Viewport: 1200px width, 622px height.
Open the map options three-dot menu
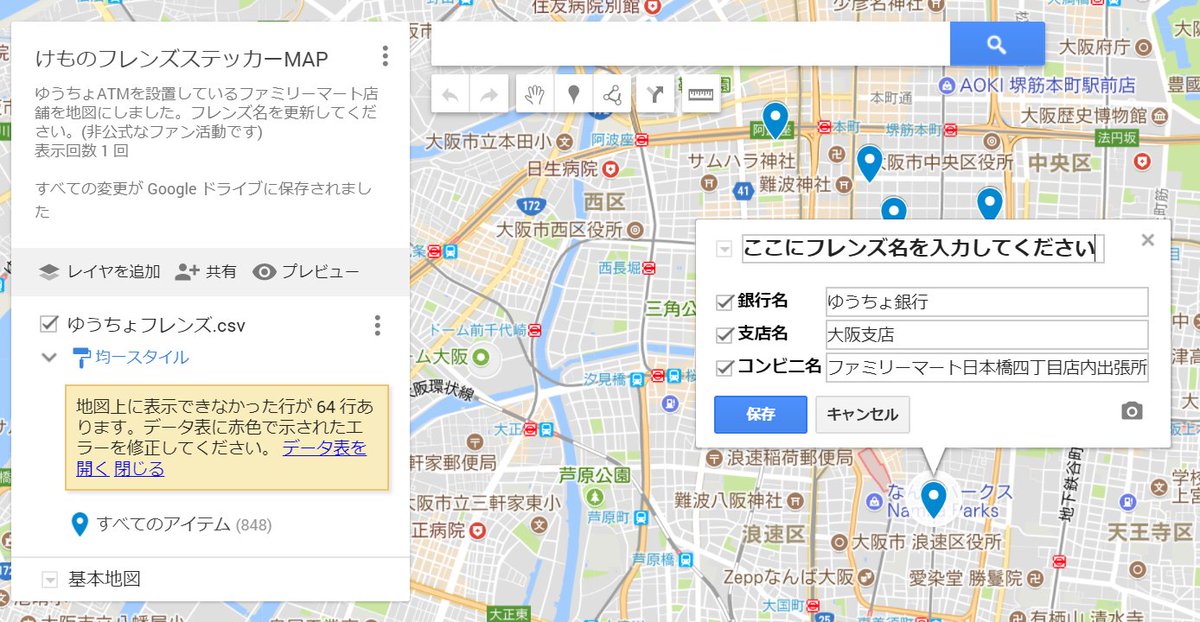pos(385,57)
